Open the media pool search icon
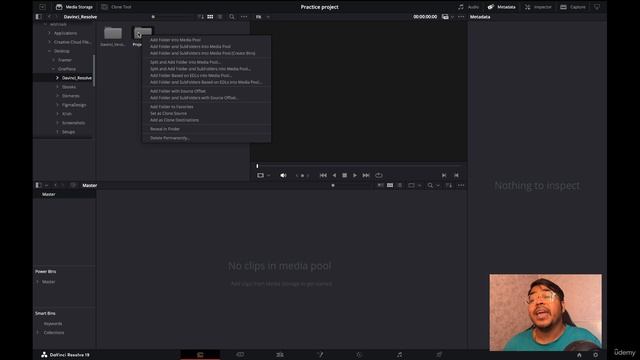The height and width of the screenshot is (360, 640). pos(430,185)
